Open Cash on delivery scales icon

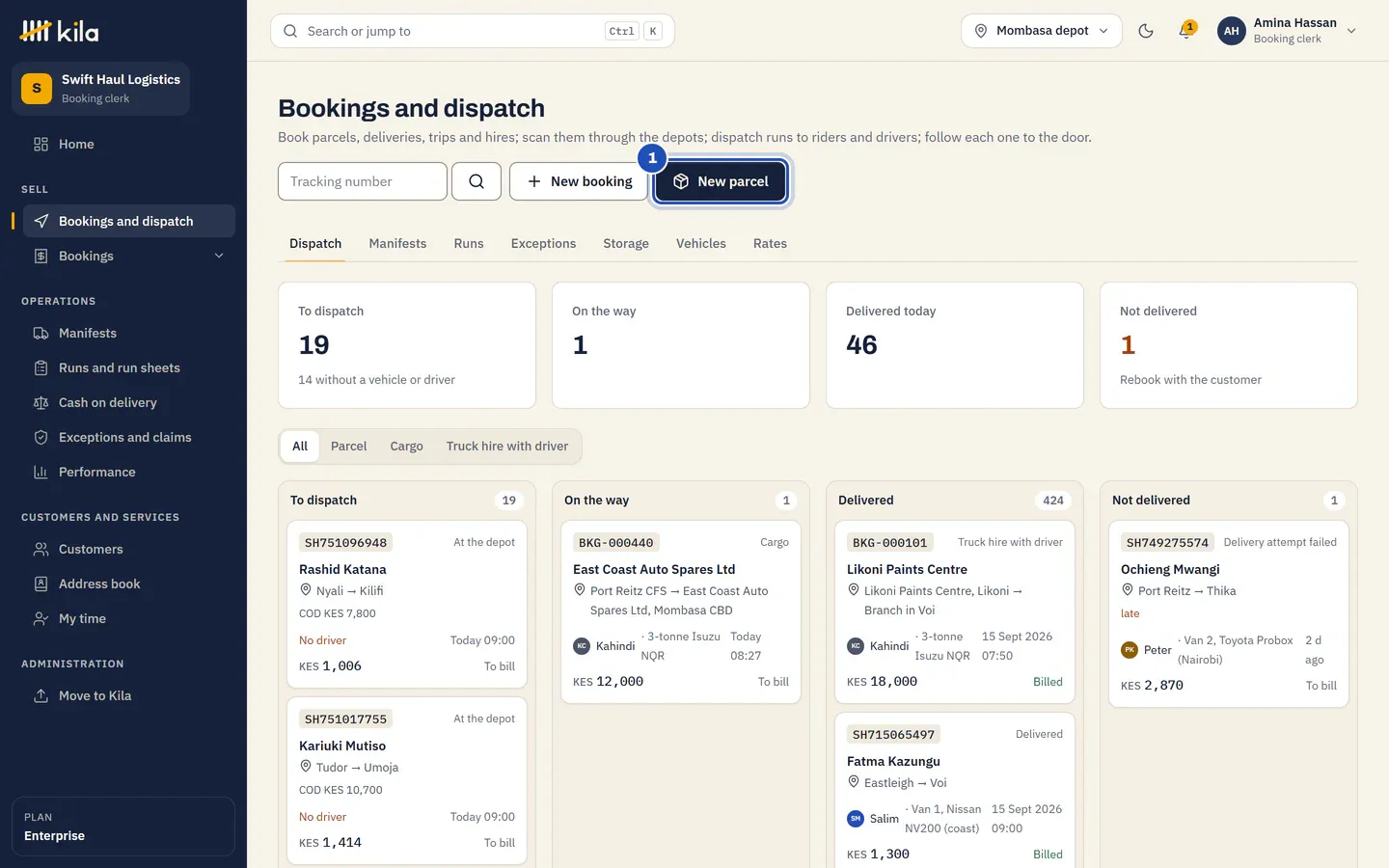click(41, 403)
